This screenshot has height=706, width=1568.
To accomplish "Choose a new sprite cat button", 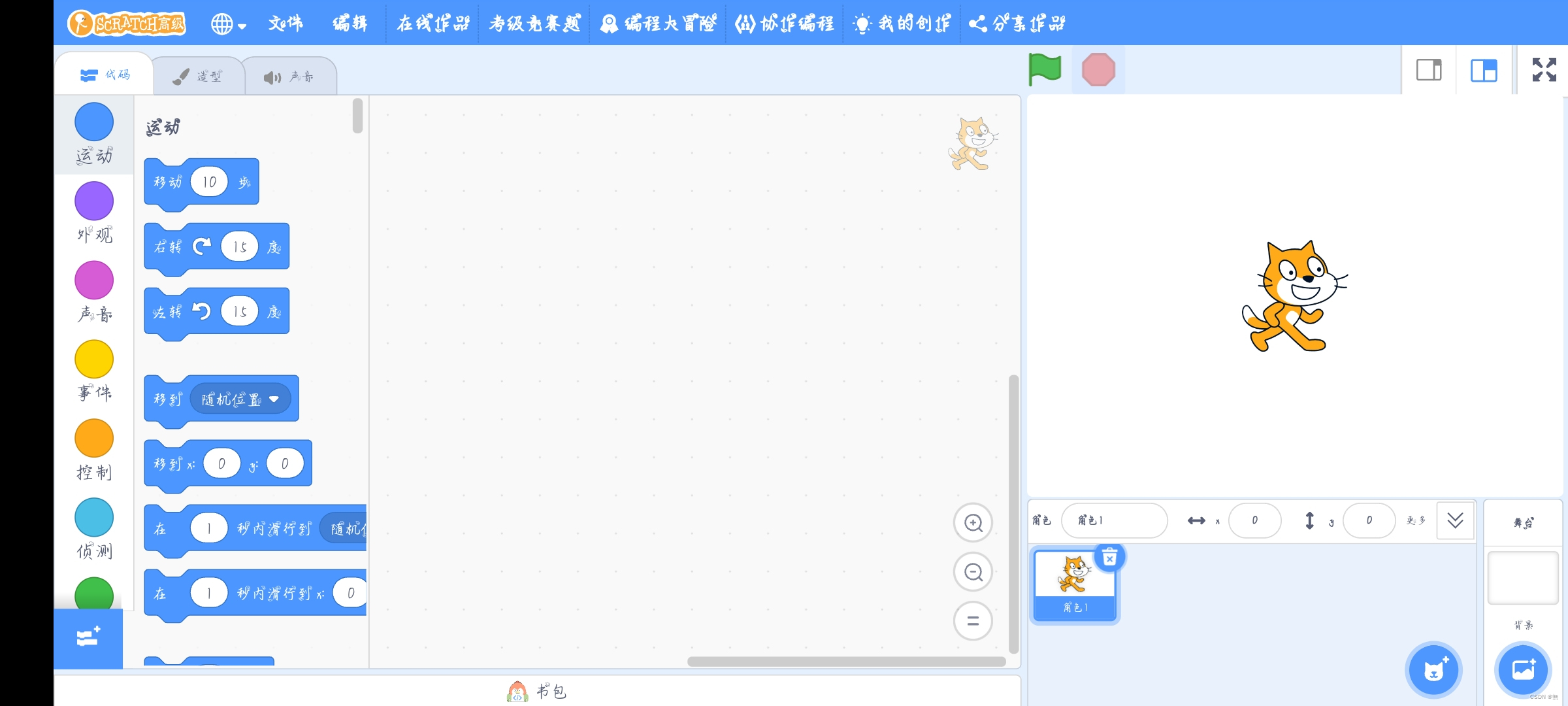I will point(1433,670).
